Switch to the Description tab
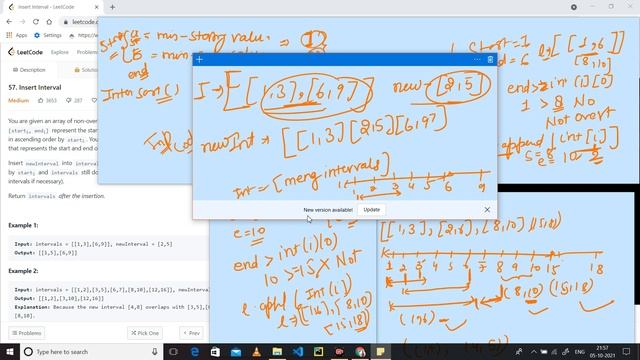 pyautogui.click(x=29, y=70)
